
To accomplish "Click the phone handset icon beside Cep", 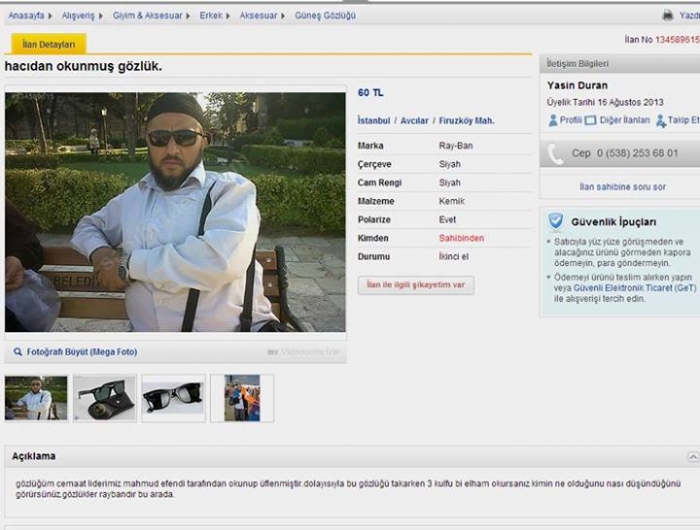I will (555, 154).
